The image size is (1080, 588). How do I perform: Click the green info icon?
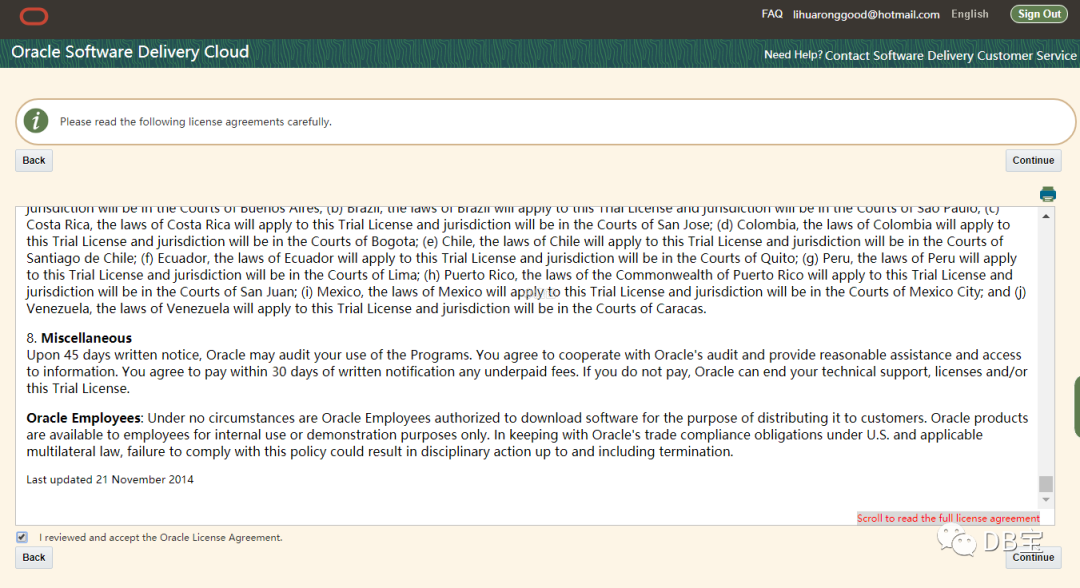click(36, 120)
